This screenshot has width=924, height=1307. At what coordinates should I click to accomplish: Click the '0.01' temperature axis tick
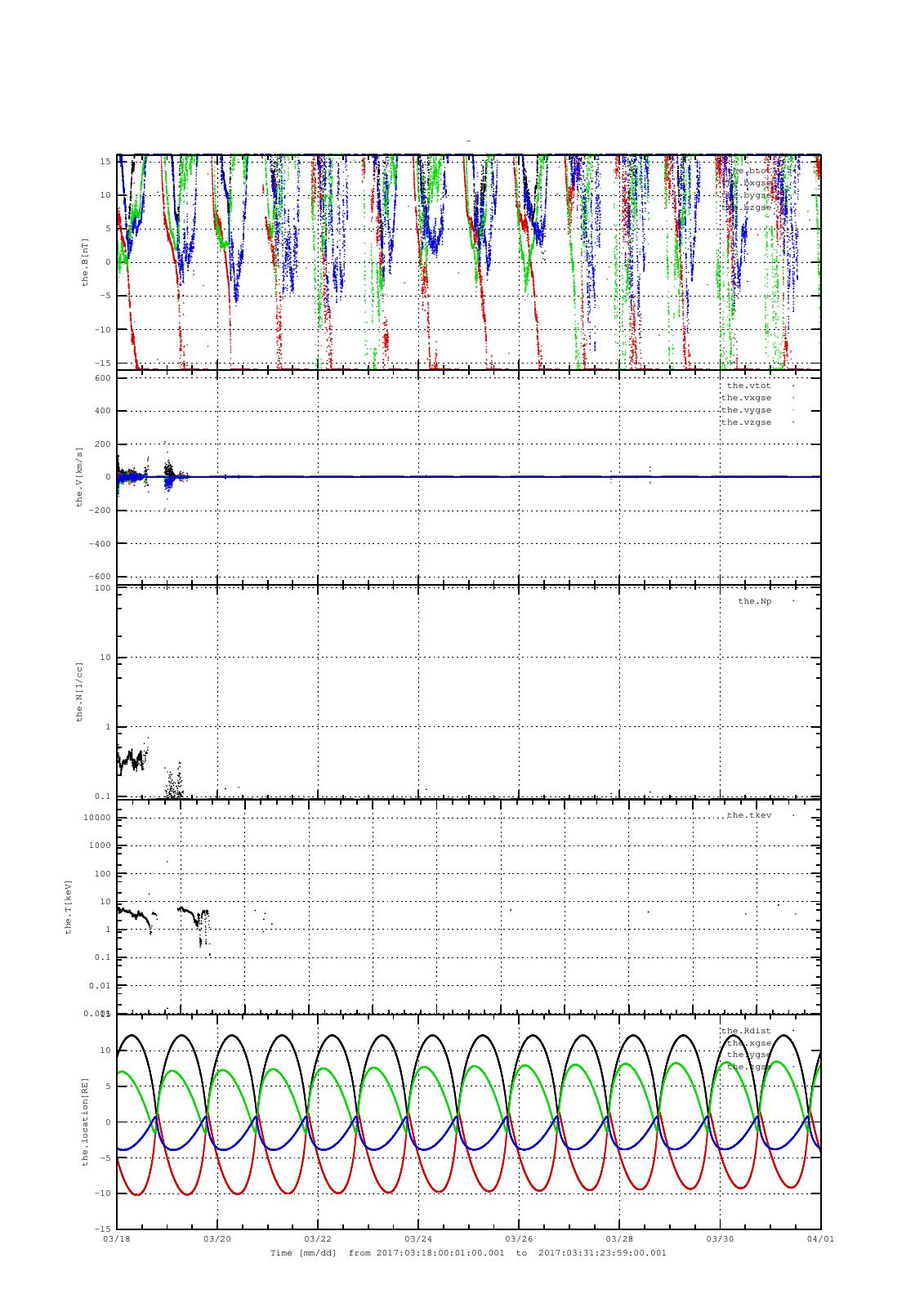click(x=100, y=986)
